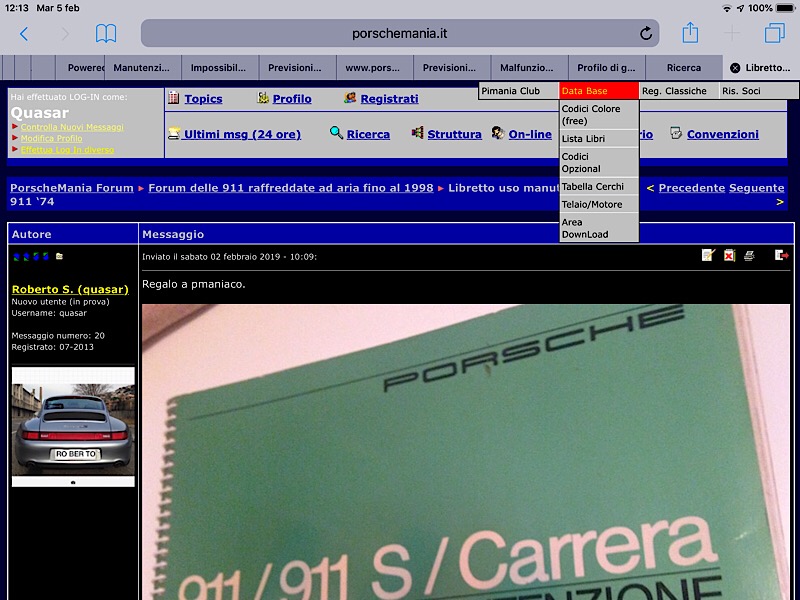Click Controlla Nuovi Messaggi link
The height and width of the screenshot is (600, 800).
click(72, 127)
